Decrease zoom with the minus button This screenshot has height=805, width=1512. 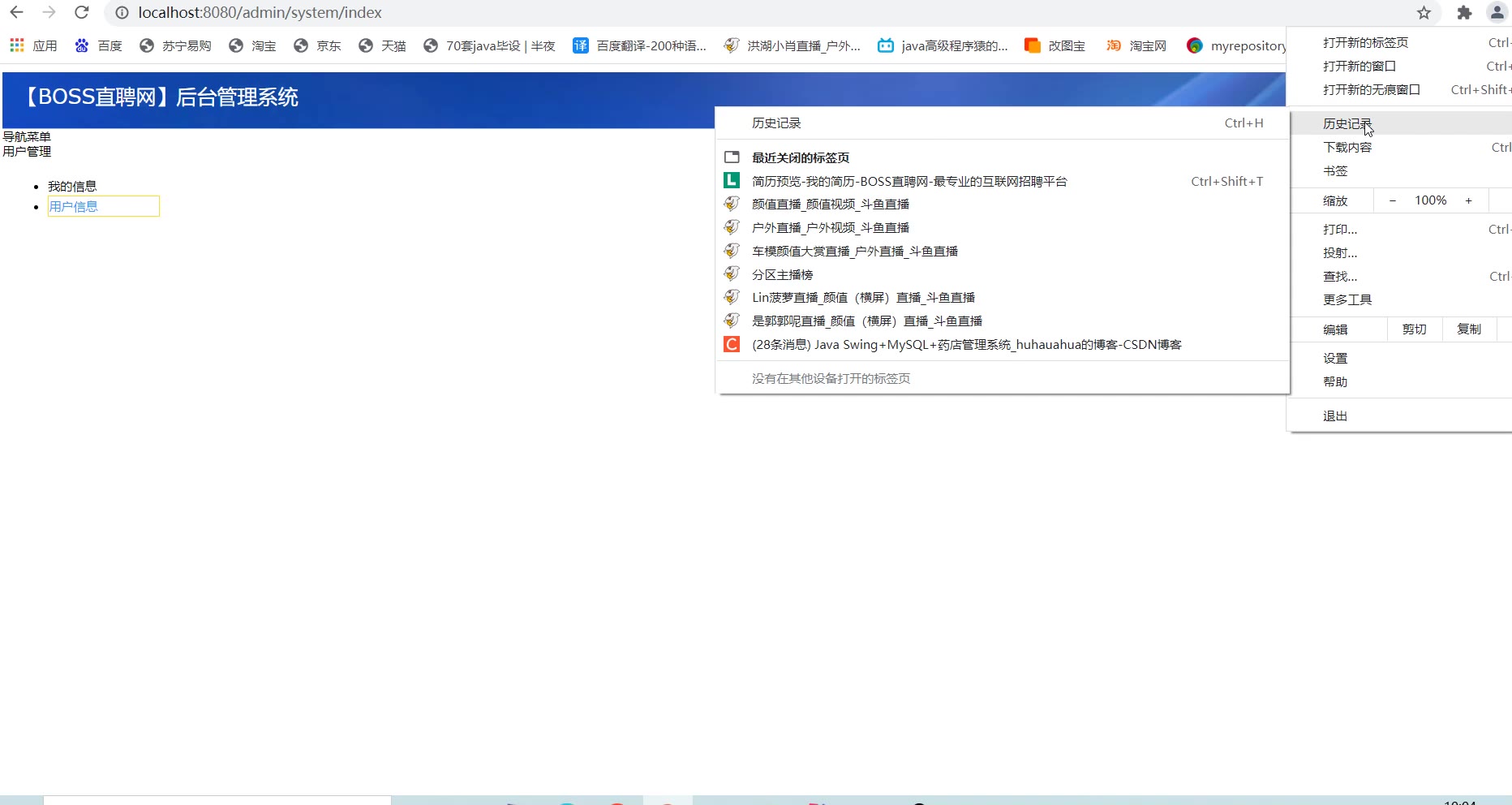pyautogui.click(x=1393, y=200)
